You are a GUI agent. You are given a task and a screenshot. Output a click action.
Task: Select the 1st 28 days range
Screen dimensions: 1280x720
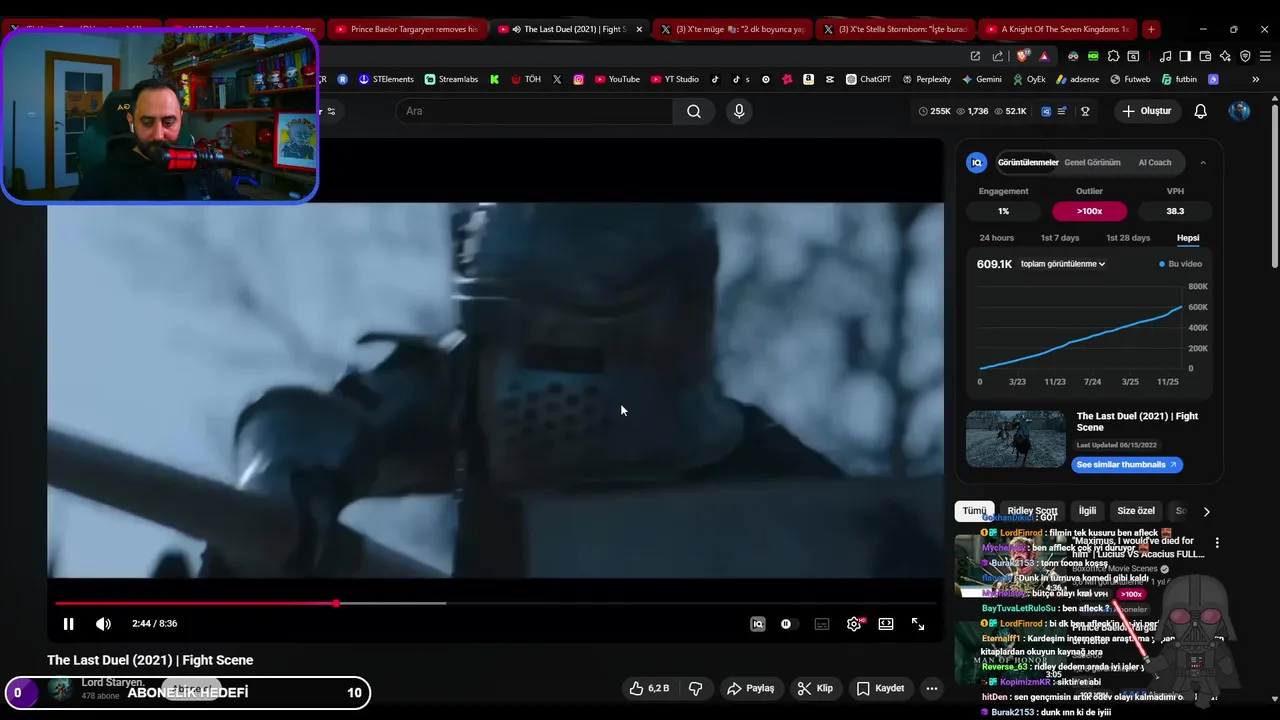1128,238
